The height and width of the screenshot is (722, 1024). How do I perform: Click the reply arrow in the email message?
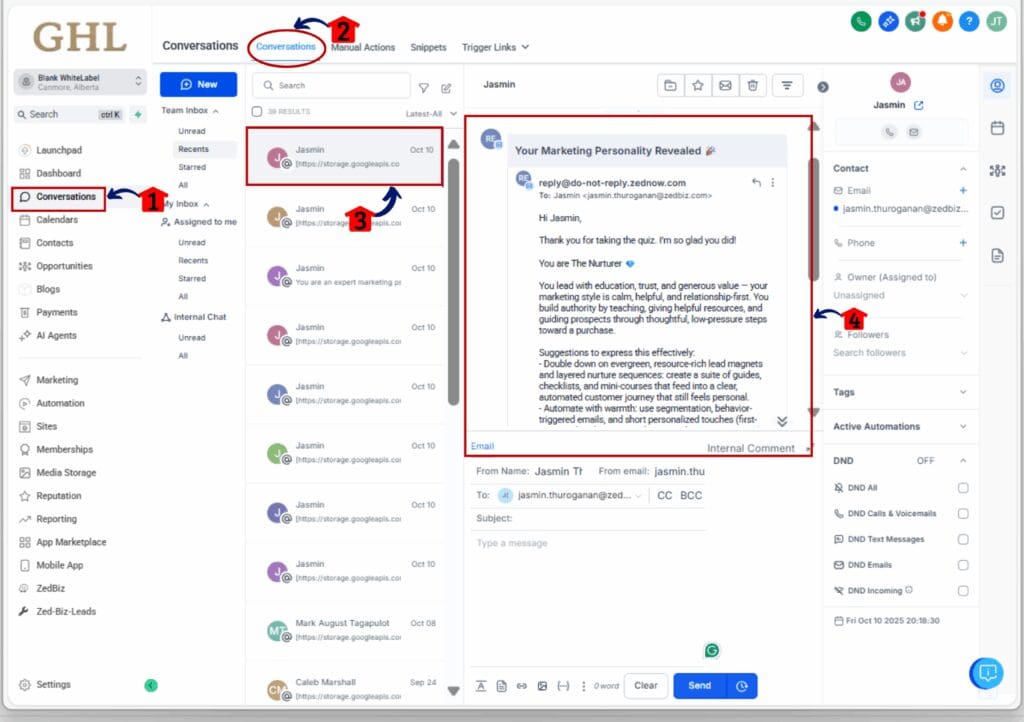click(x=756, y=182)
